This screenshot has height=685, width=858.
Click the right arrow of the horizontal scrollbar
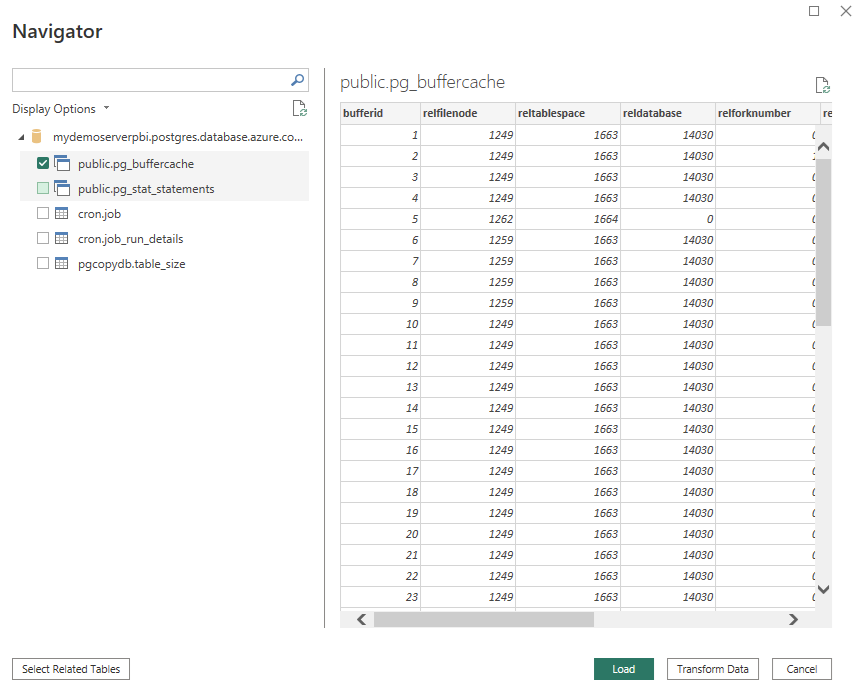pyautogui.click(x=794, y=619)
